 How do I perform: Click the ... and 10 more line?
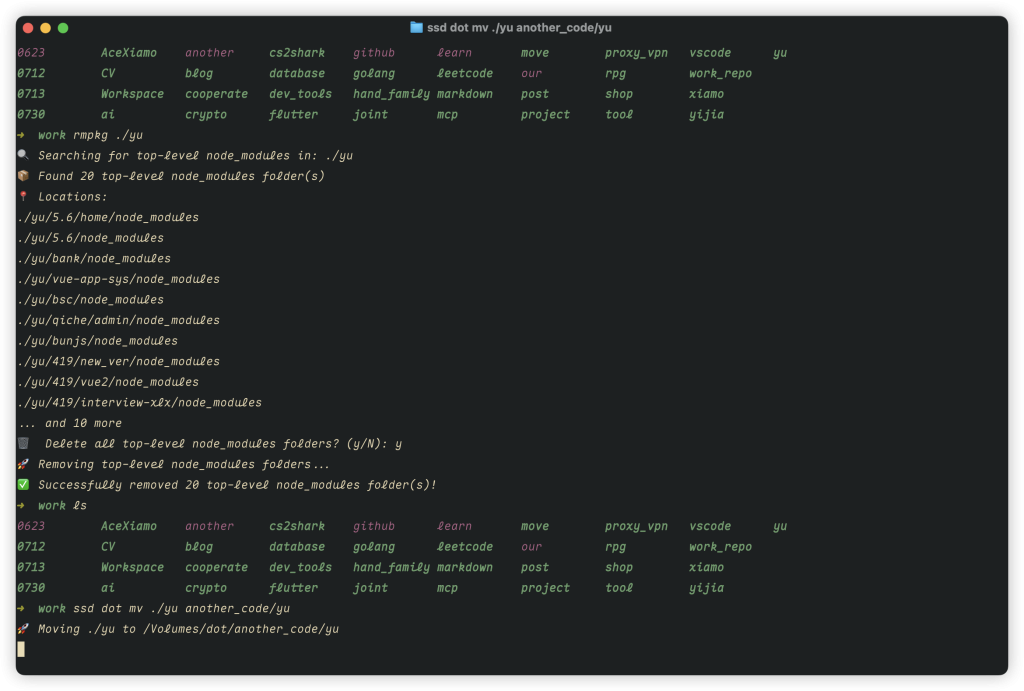pyautogui.click(x=70, y=423)
